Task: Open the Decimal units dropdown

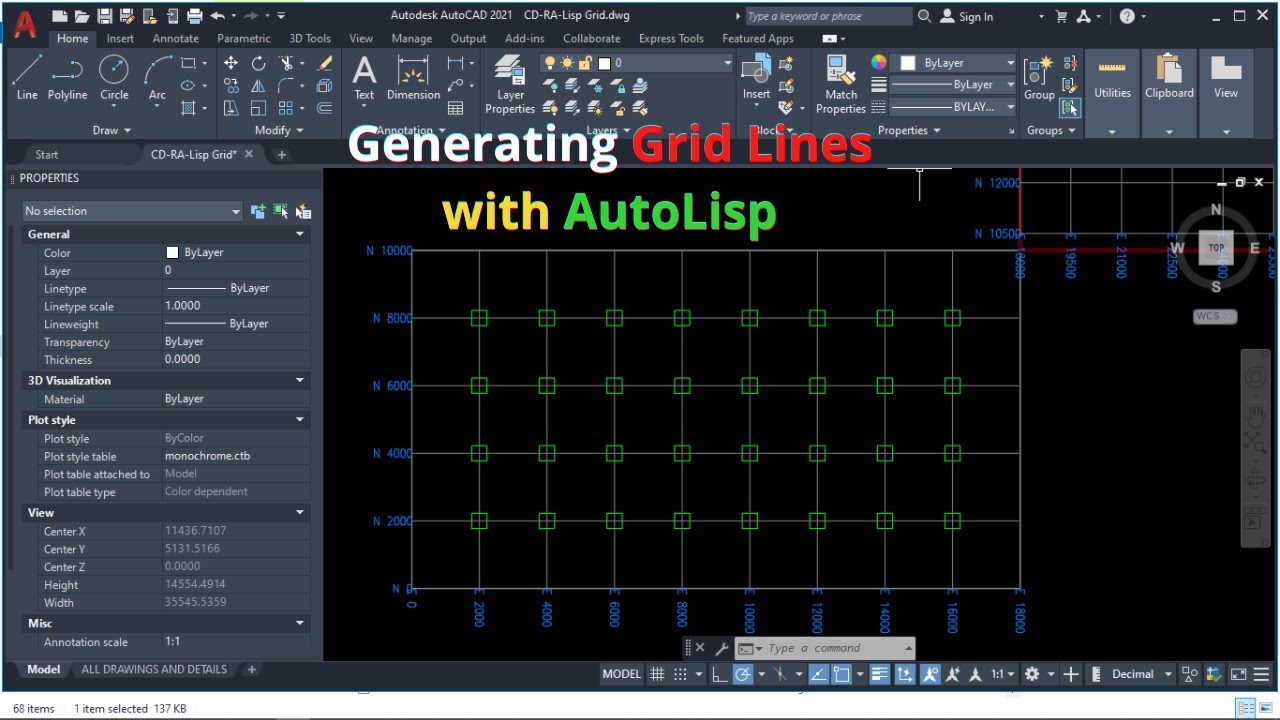Action: pyautogui.click(x=1140, y=674)
